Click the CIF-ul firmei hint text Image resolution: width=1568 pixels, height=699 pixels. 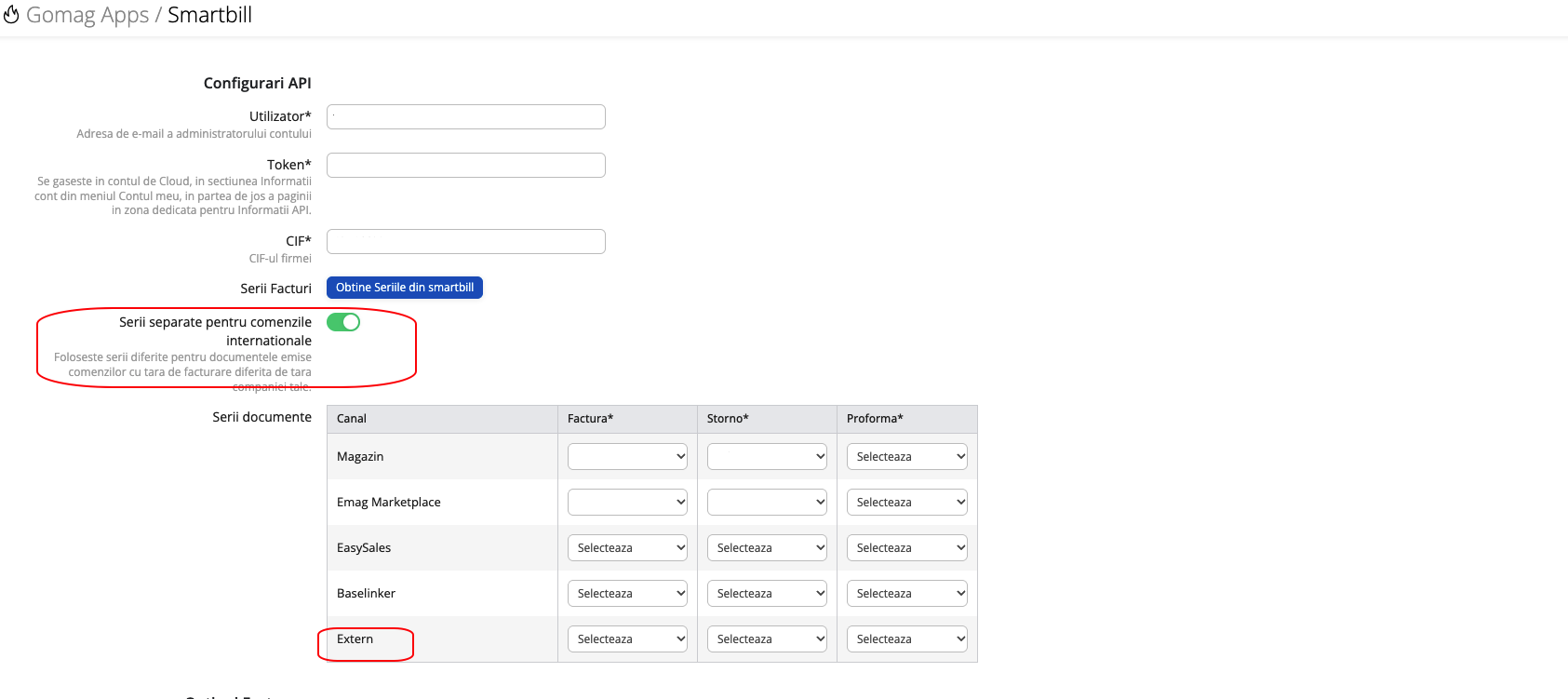click(x=280, y=259)
